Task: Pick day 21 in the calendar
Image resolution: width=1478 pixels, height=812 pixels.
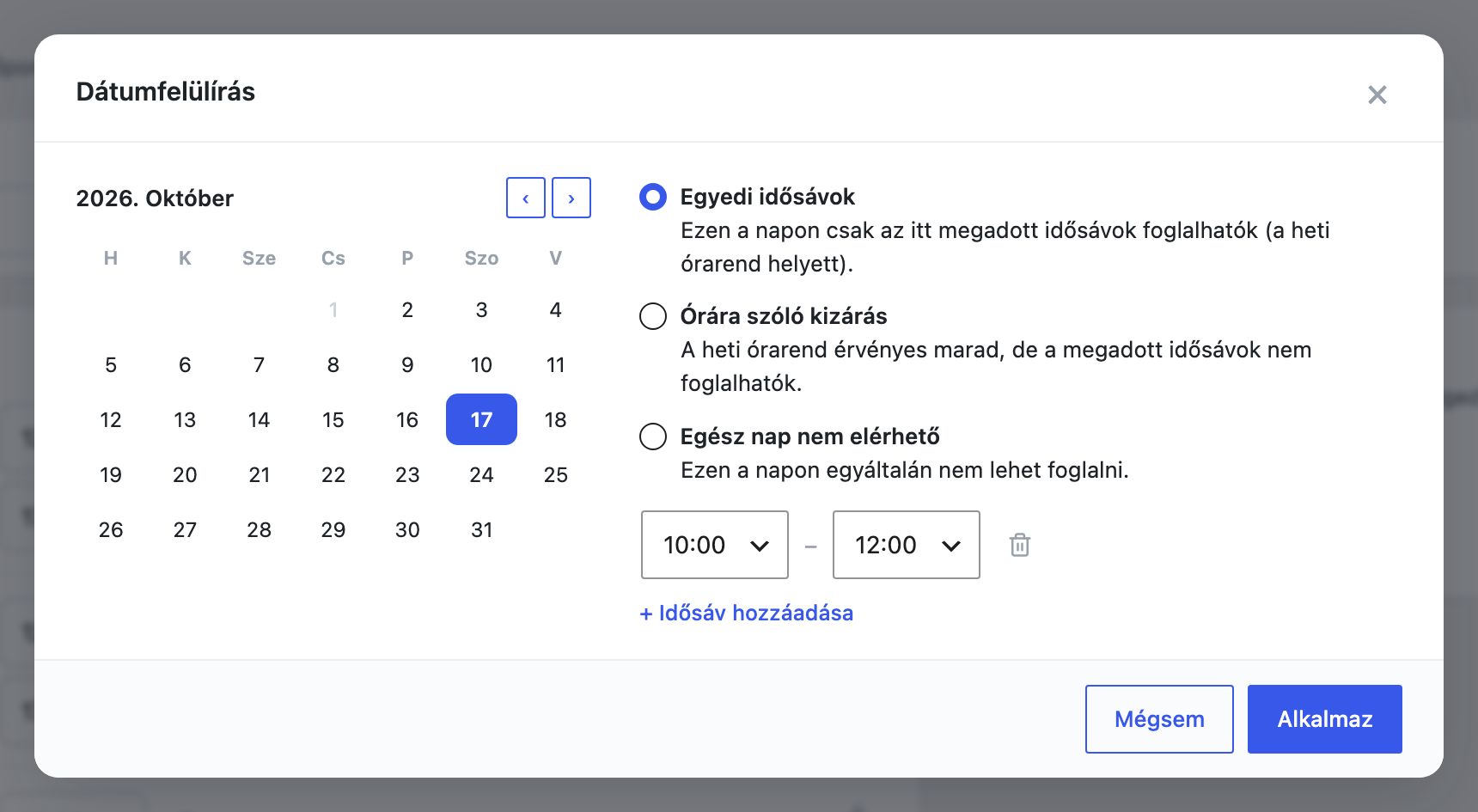Action: coord(259,474)
